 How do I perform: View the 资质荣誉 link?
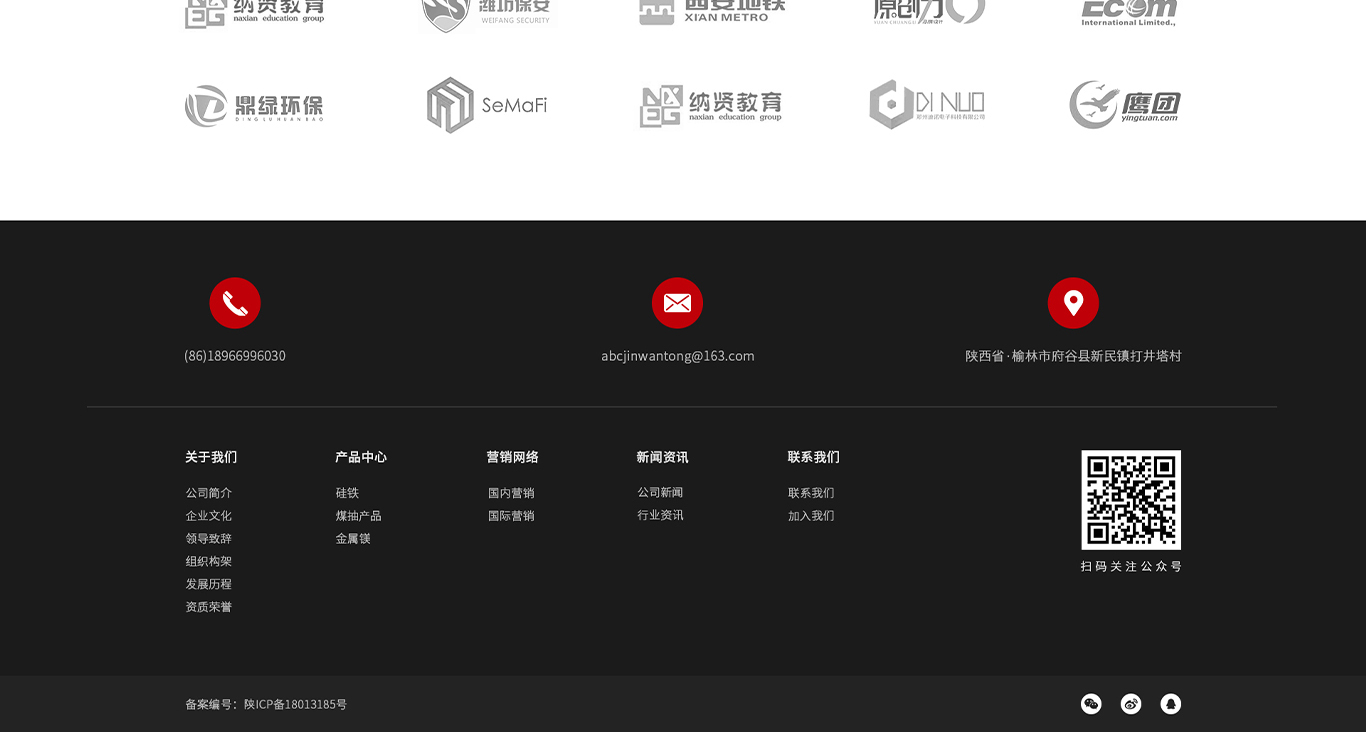tap(209, 607)
